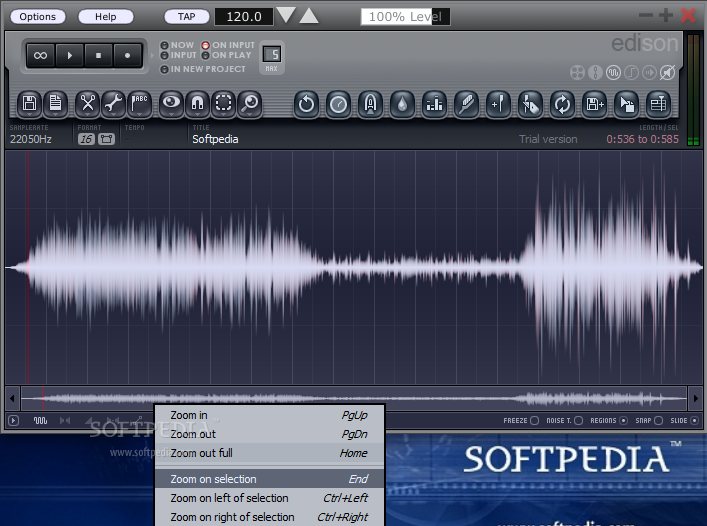Click the plus marker loop icon

coord(499,105)
